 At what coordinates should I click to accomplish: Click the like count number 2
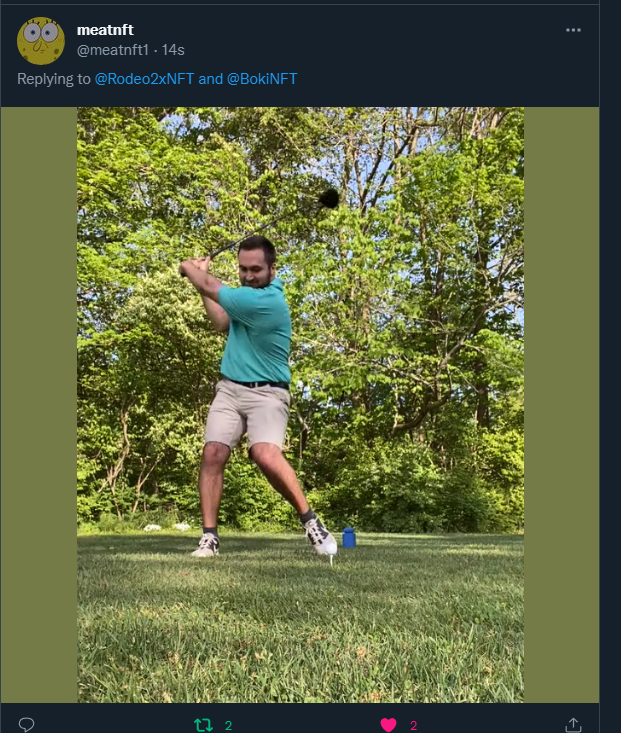pyautogui.click(x=413, y=726)
